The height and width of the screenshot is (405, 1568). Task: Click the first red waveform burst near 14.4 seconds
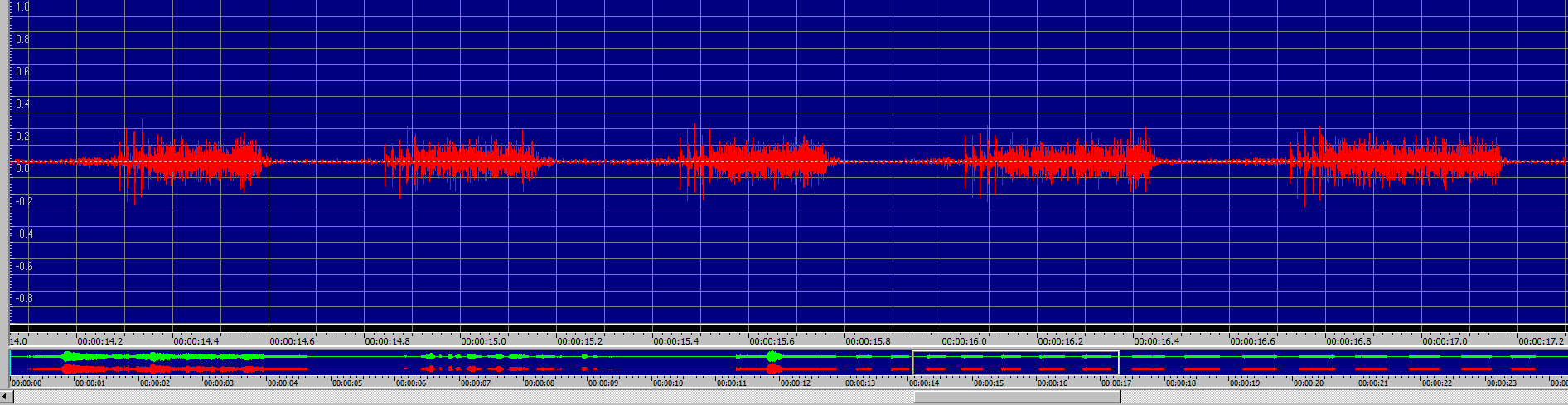pos(191,161)
